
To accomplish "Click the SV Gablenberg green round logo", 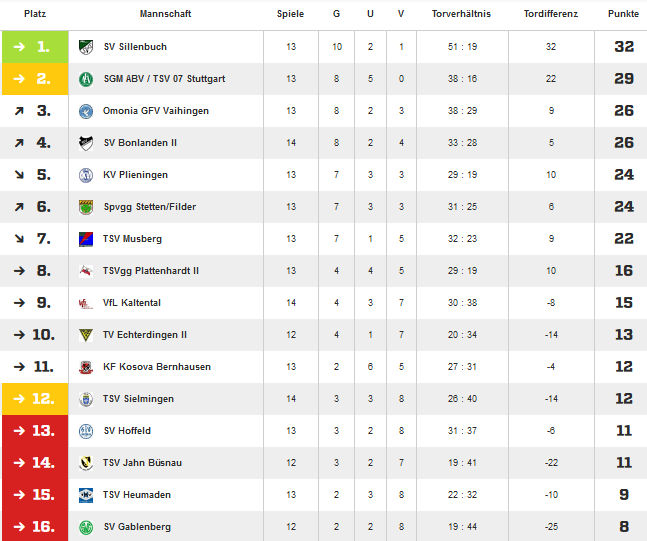I will pyautogui.click(x=86, y=527).
